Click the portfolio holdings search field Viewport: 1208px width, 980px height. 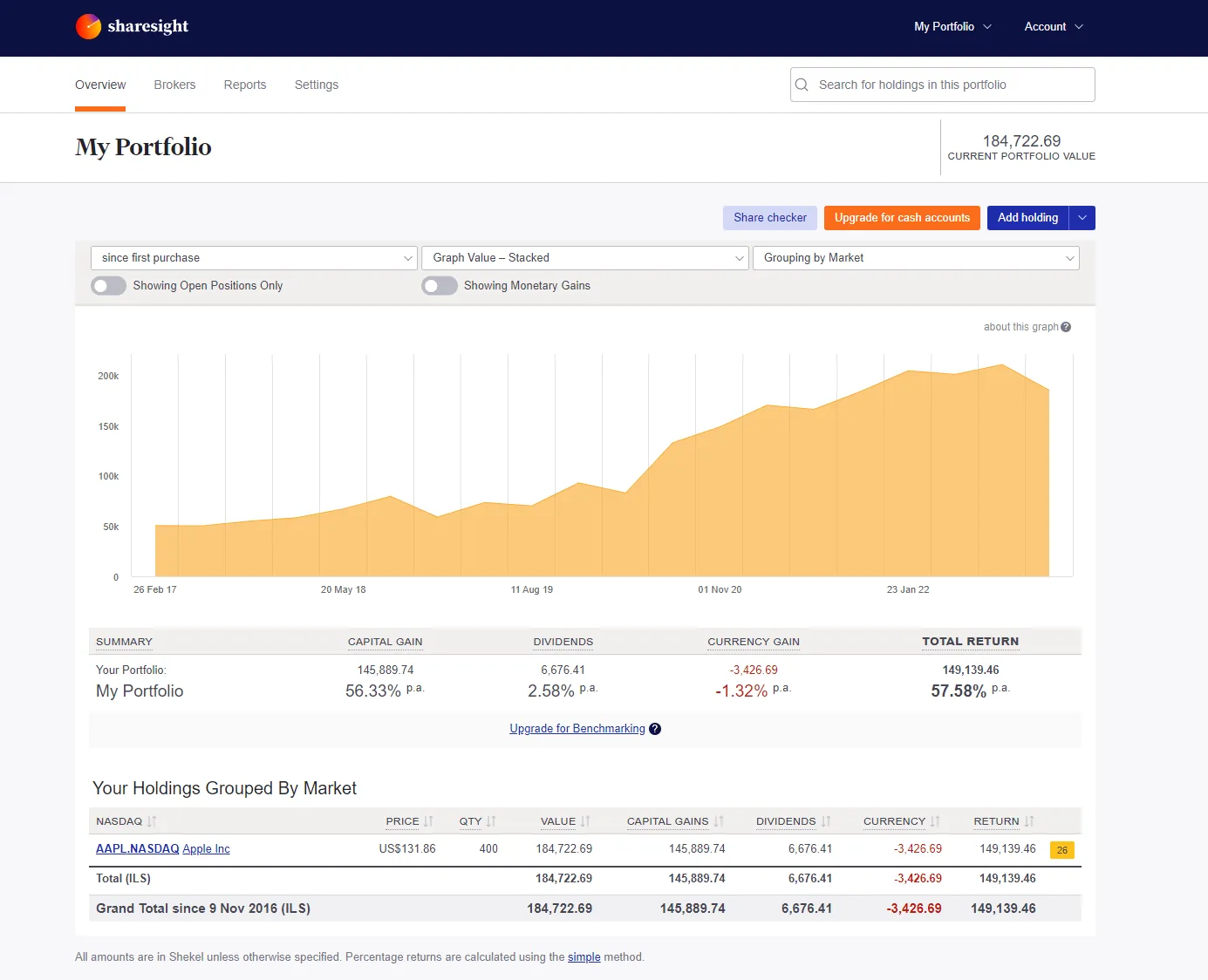point(942,85)
